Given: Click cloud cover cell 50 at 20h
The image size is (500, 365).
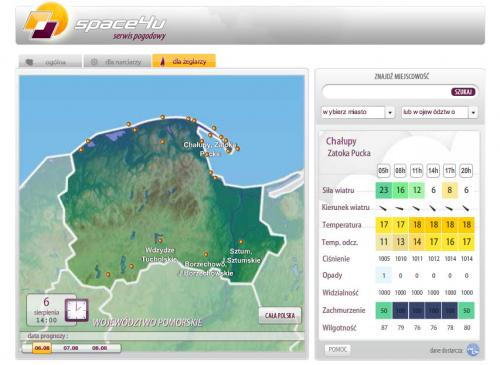Looking at the screenshot, I should click(466, 311).
